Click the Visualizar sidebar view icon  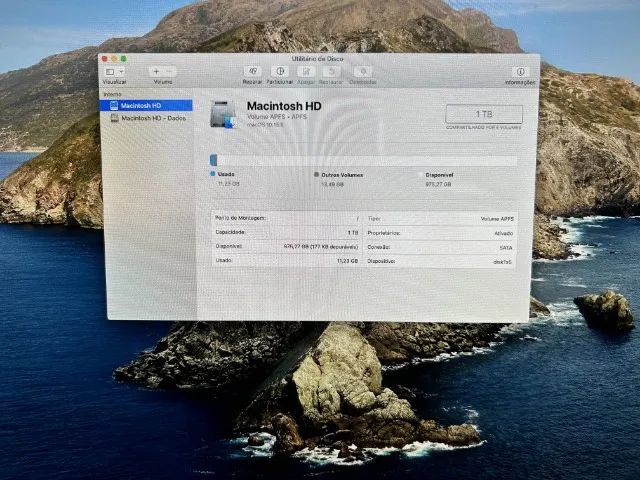(110, 72)
